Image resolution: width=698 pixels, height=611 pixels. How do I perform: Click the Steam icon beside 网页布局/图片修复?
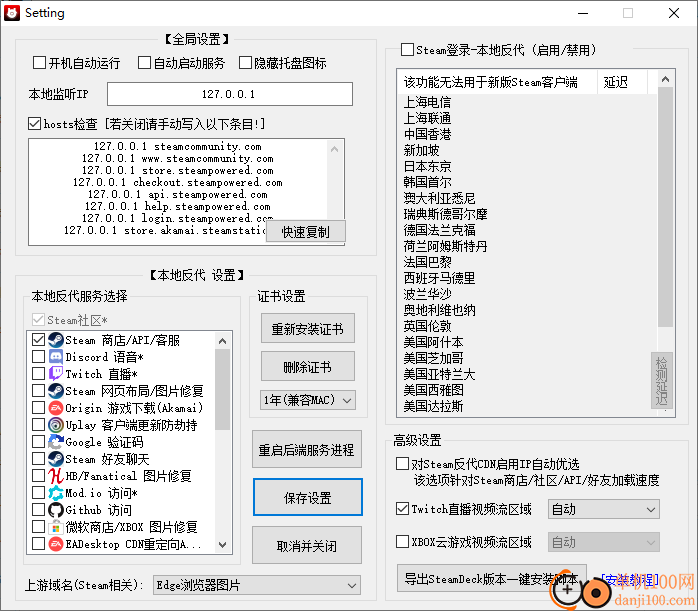click(x=56, y=391)
